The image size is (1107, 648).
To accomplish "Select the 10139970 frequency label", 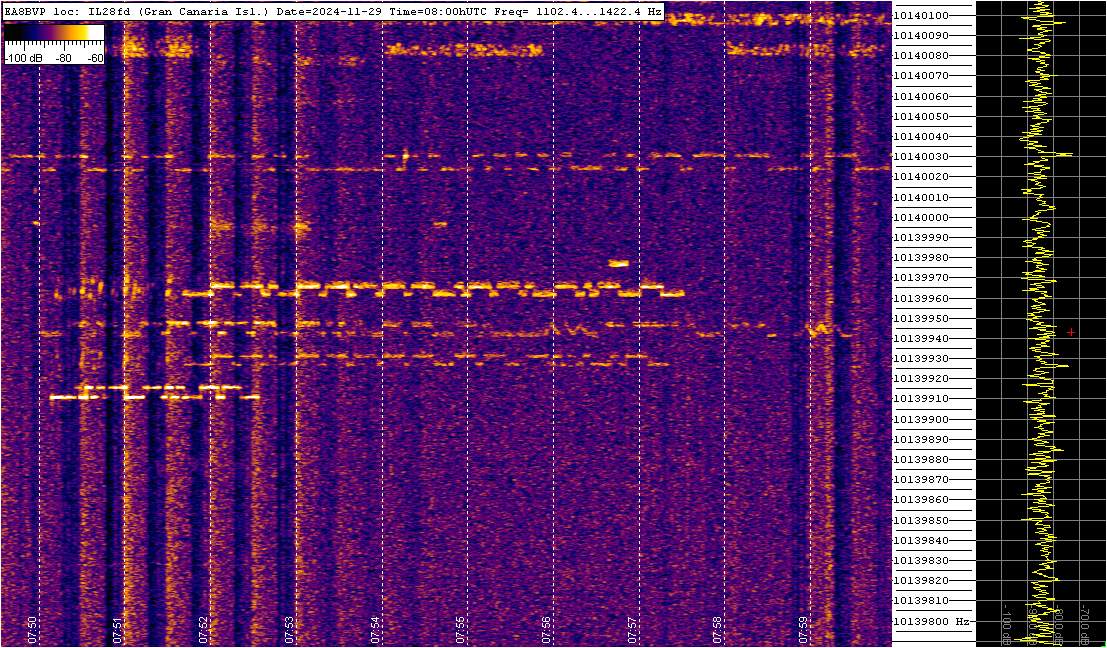I will [x=921, y=278].
